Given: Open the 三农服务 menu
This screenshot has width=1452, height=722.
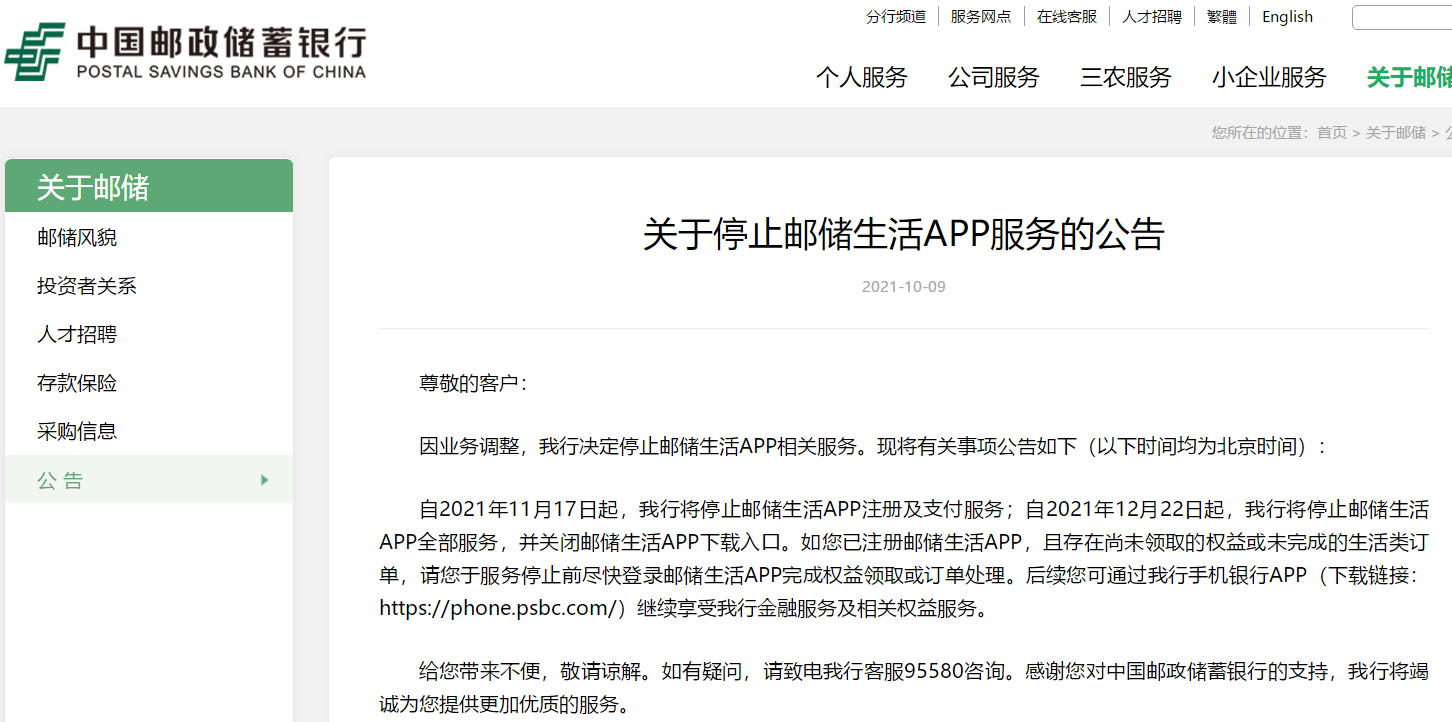Looking at the screenshot, I should (x=1126, y=77).
